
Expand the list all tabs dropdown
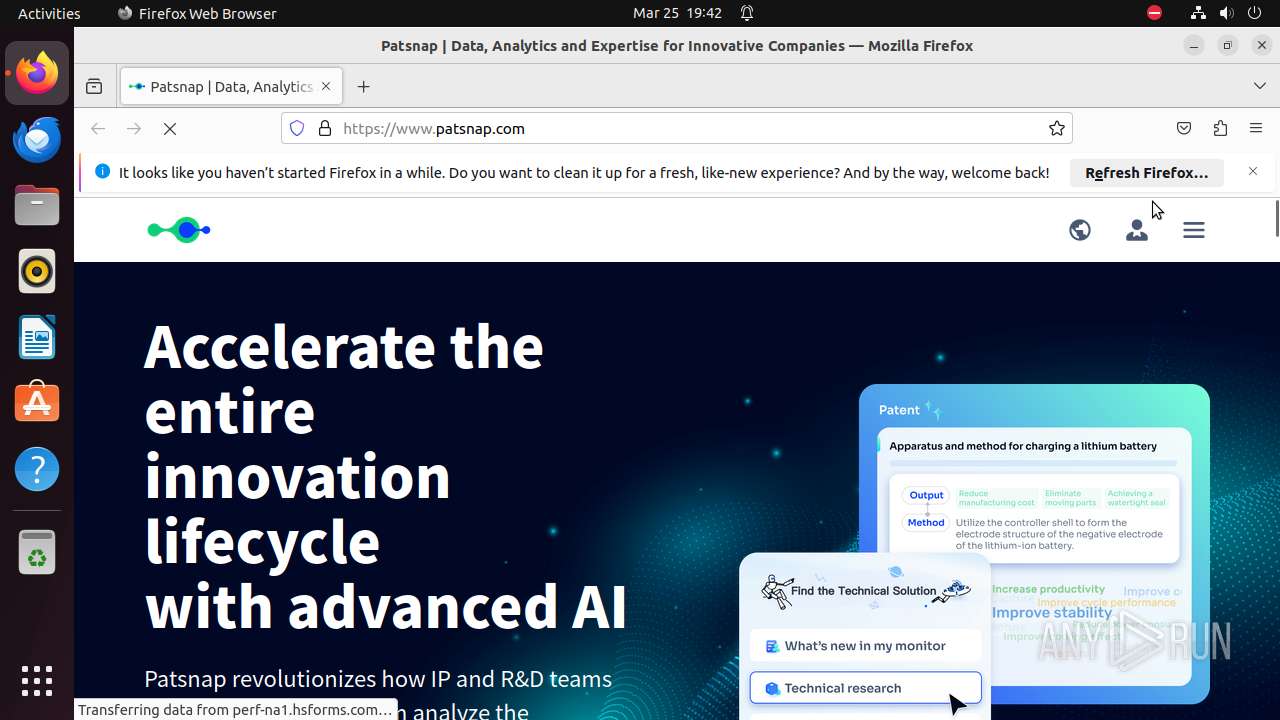pyautogui.click(x=1260, y=87)
